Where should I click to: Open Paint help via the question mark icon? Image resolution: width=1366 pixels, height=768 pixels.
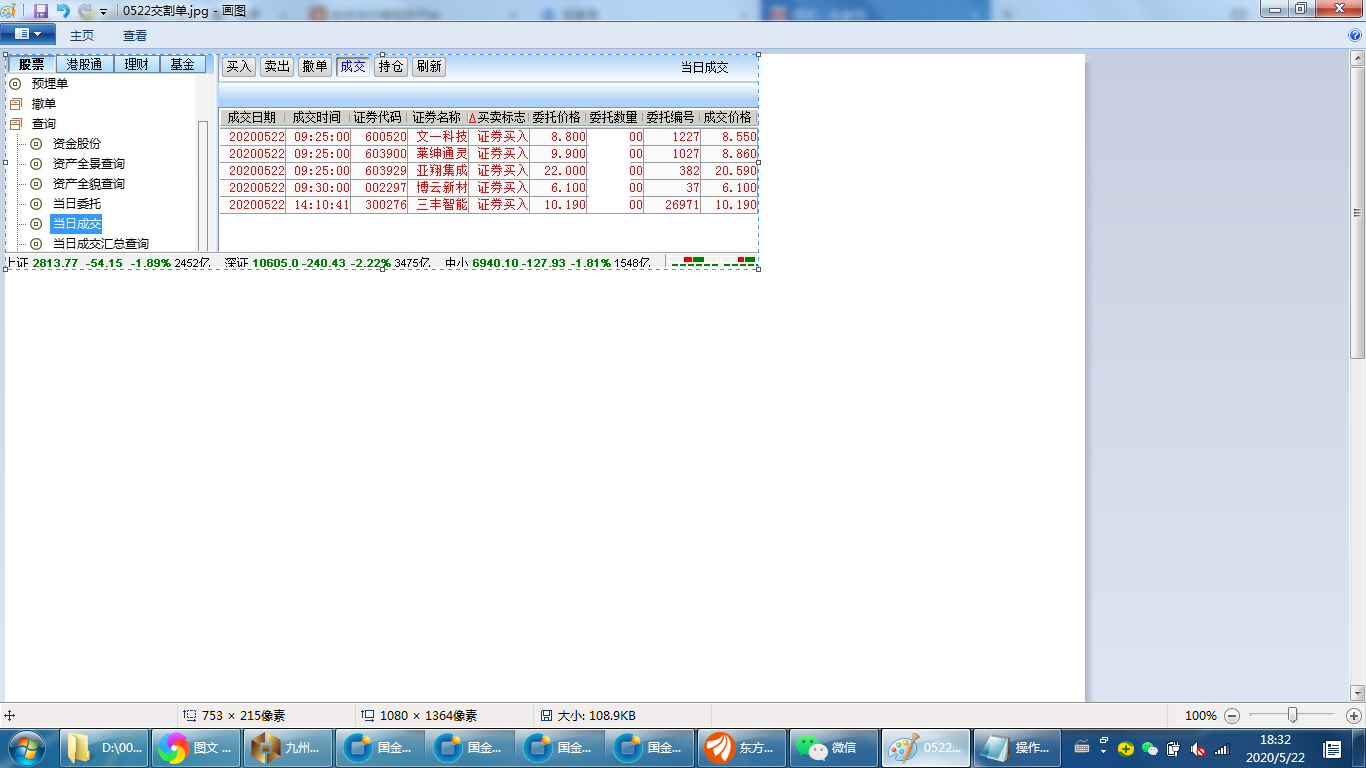(1355, 35)
